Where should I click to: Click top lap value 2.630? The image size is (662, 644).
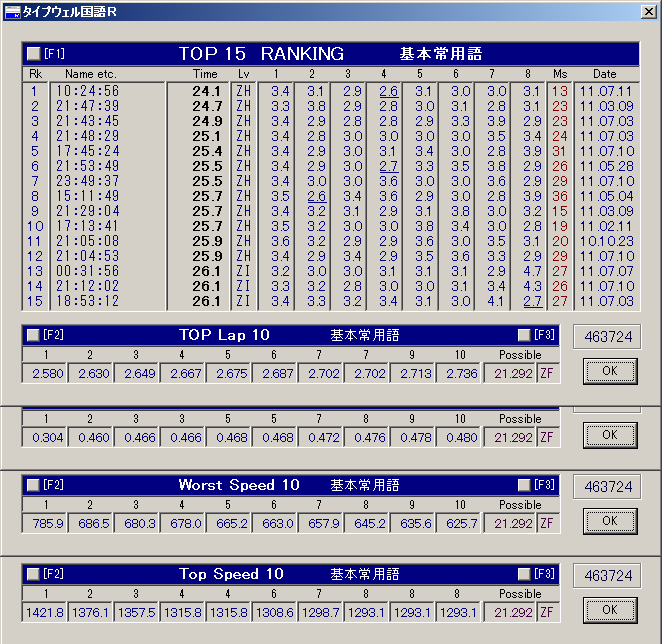[93, 374]
